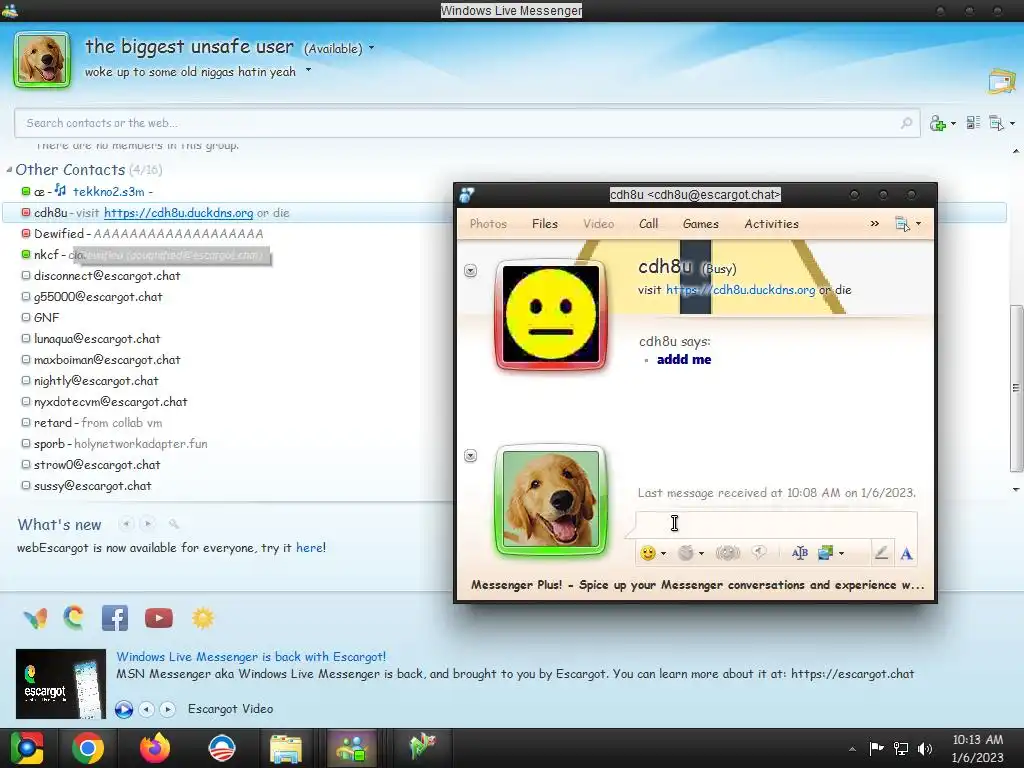Image resolution: width=1024 pixels, height=768 pixels.
Task: Expand the chat toolbar overflow chevron
Action: click(x=874, y=223)
